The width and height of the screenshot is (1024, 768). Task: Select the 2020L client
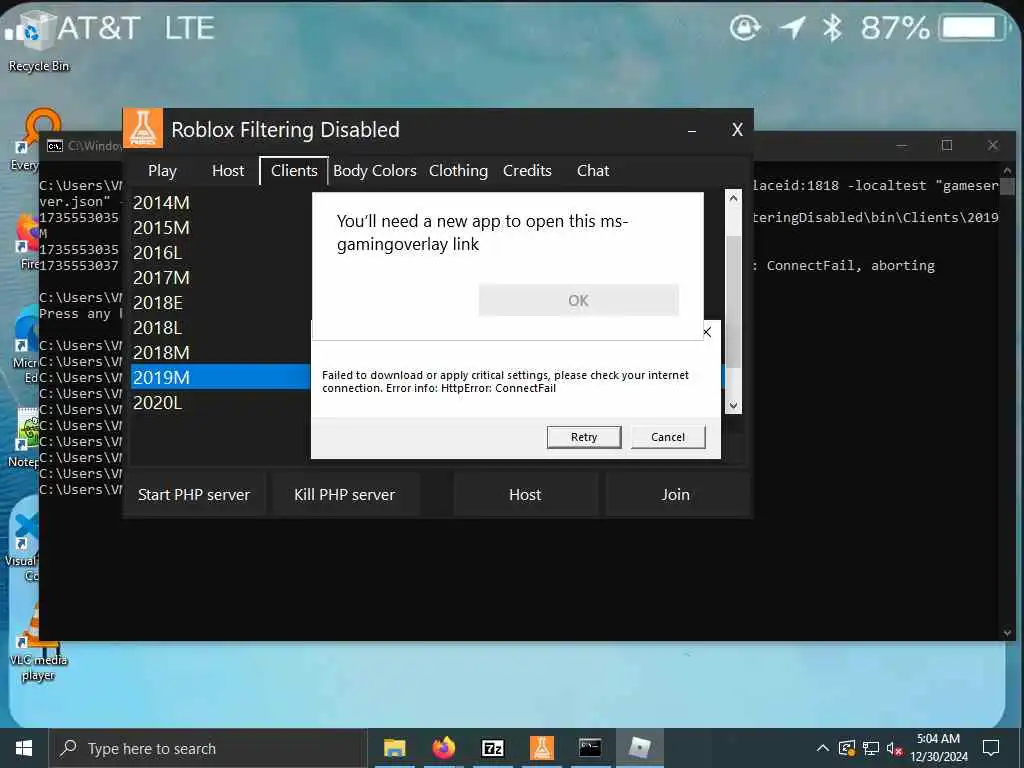[x=221, y=402]
